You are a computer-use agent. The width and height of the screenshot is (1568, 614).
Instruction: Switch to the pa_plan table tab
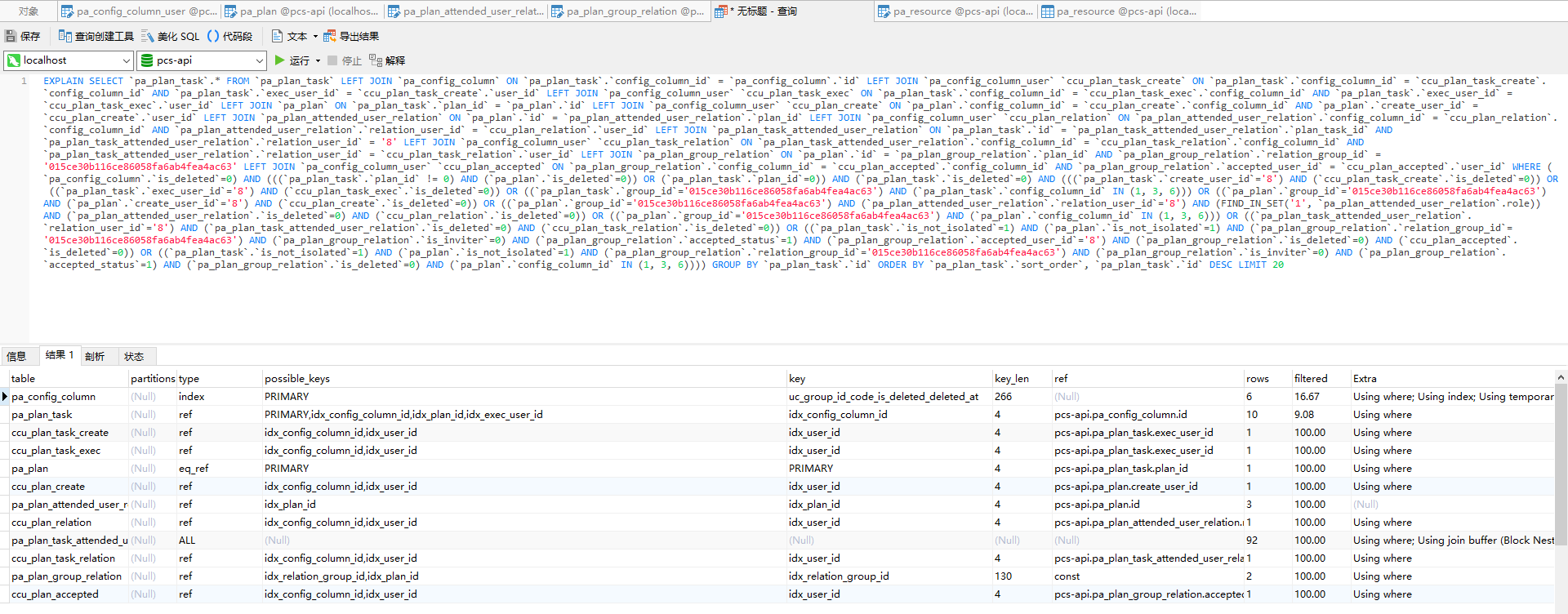pos(302,11)
